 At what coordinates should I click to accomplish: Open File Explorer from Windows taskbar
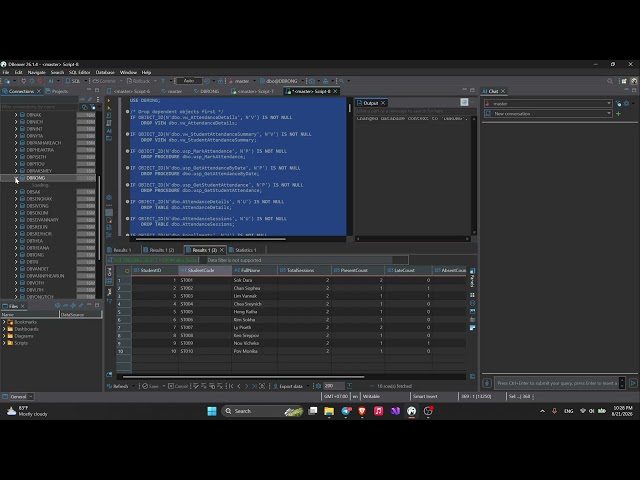pos(329,411)
